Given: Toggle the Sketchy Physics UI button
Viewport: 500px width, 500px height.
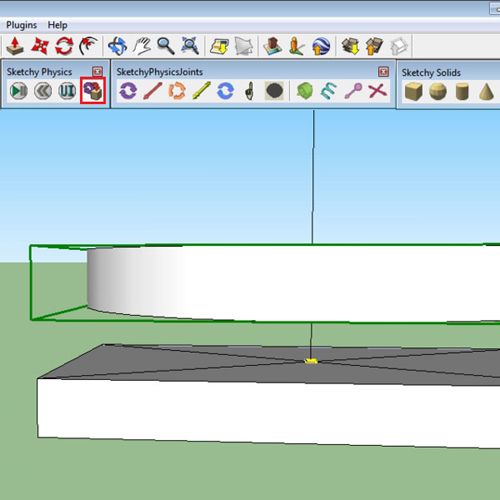Looking at the screenshot, I should [x=67, y=91].
